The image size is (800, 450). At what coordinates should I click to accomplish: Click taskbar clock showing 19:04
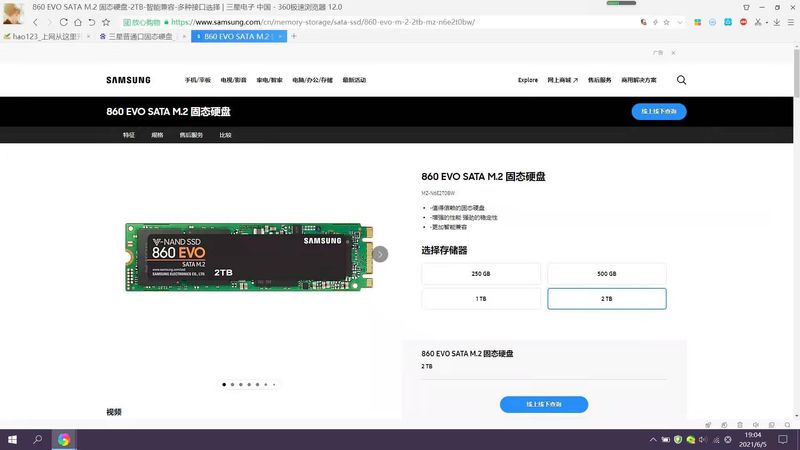753,439
